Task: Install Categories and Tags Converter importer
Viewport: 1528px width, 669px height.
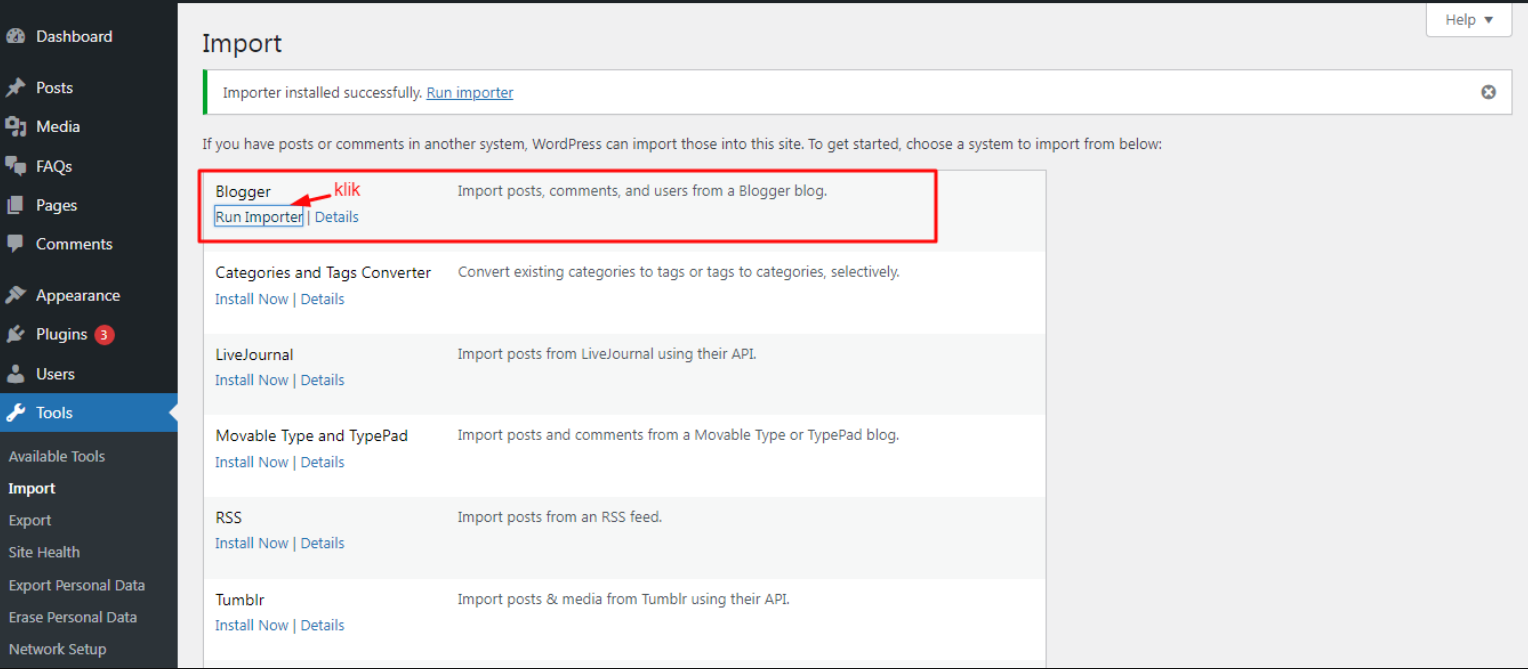Action: (252, 299)
